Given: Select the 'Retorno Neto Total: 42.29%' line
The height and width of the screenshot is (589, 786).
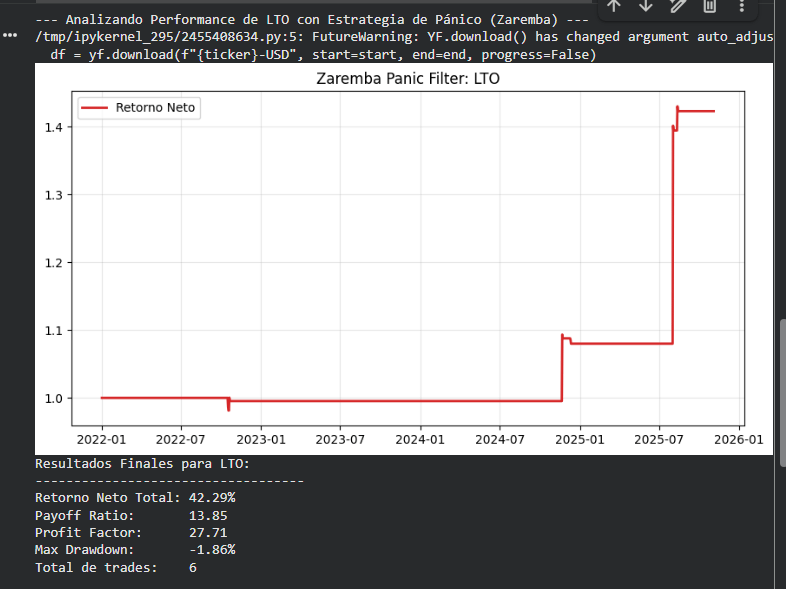Looking at the screenshot, I should [135, 498].
